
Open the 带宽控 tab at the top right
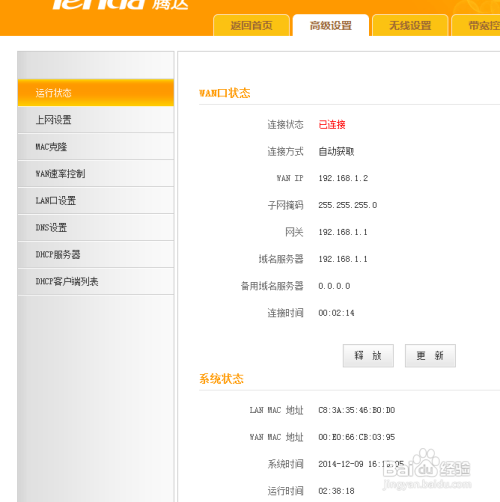476,25
